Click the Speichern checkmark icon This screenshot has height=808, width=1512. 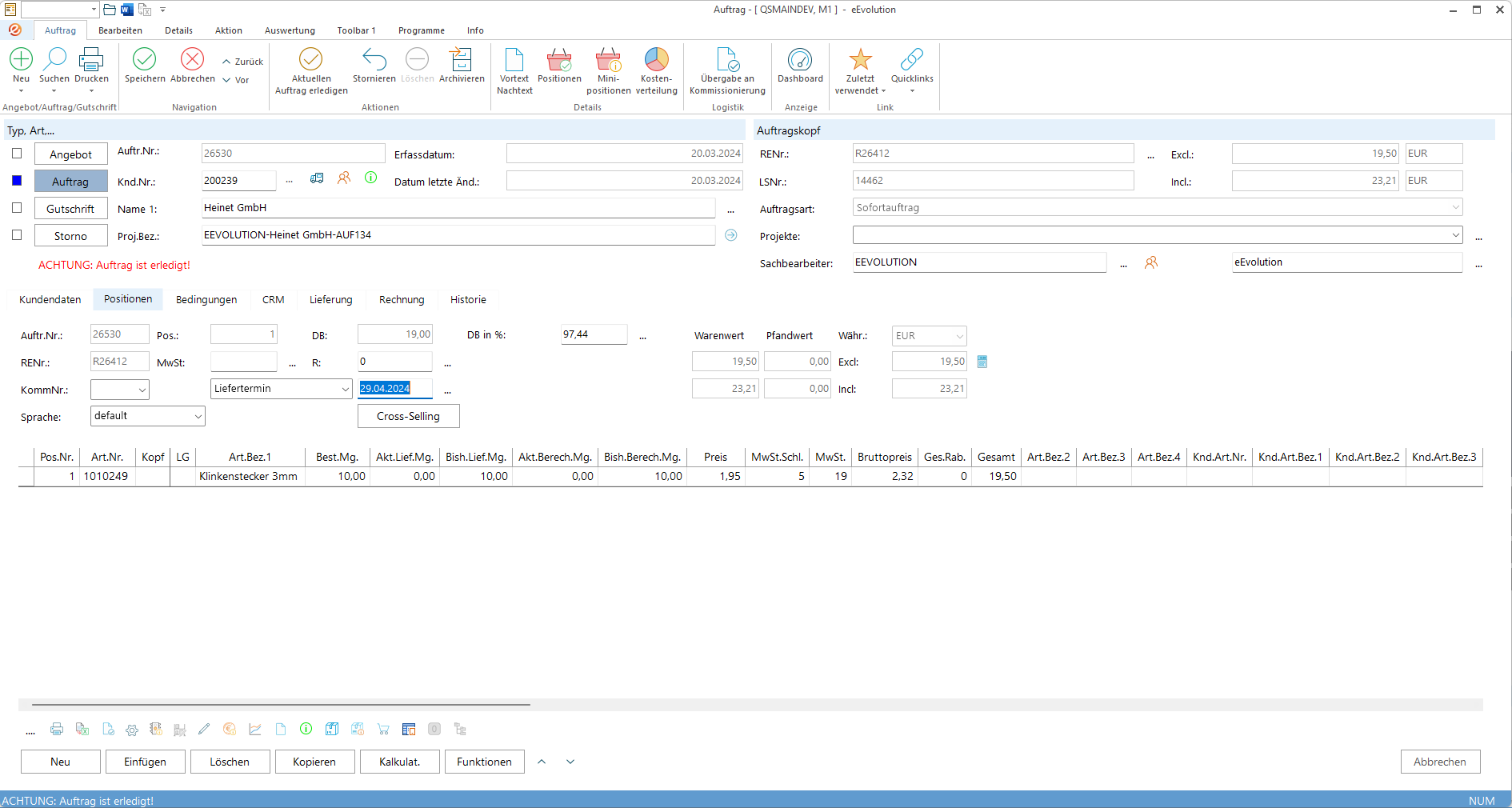click(145, 59)
